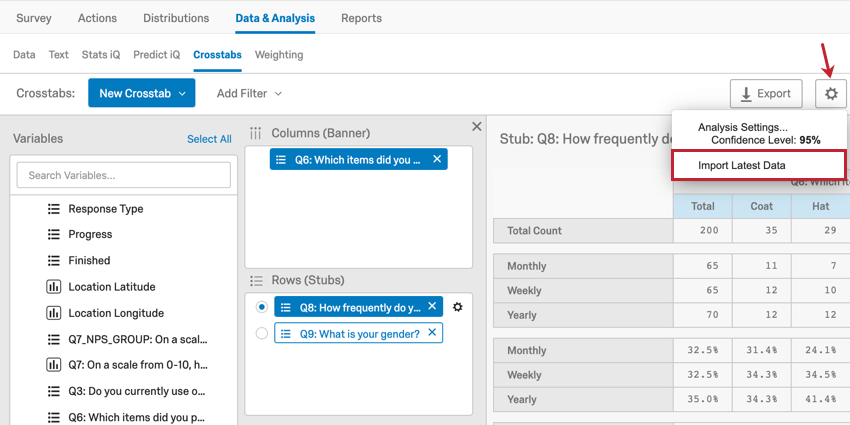Remove Q8 from the Rows stubs
This screenshot has width=850, height=425.
pos(432,307)
